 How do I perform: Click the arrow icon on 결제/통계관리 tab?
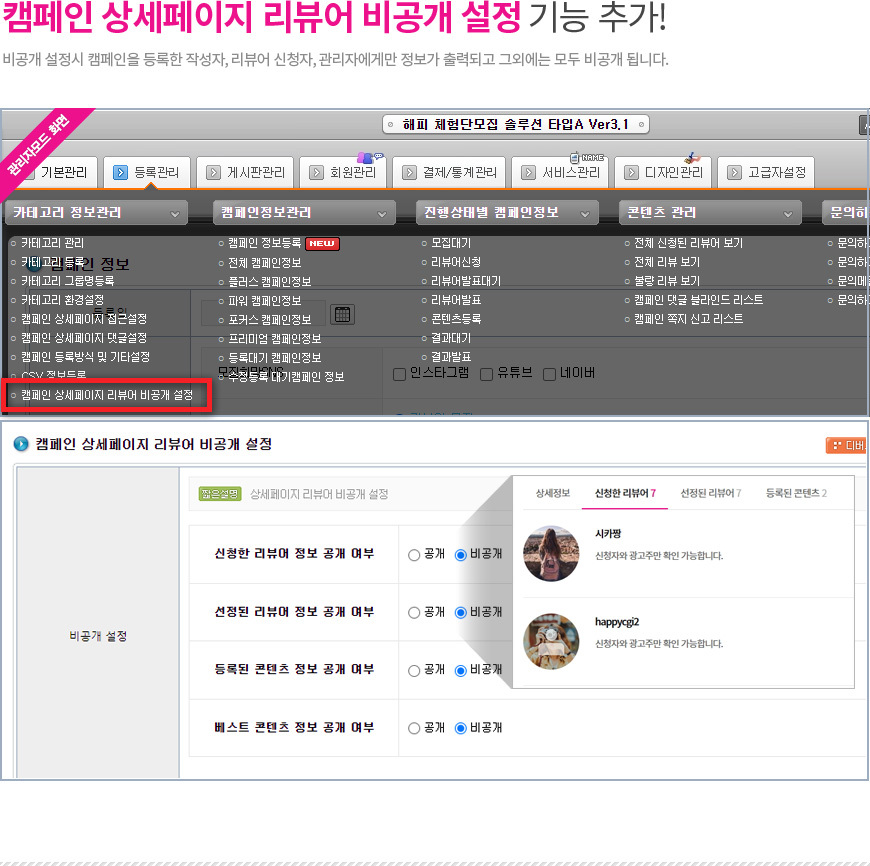point(409,173)
